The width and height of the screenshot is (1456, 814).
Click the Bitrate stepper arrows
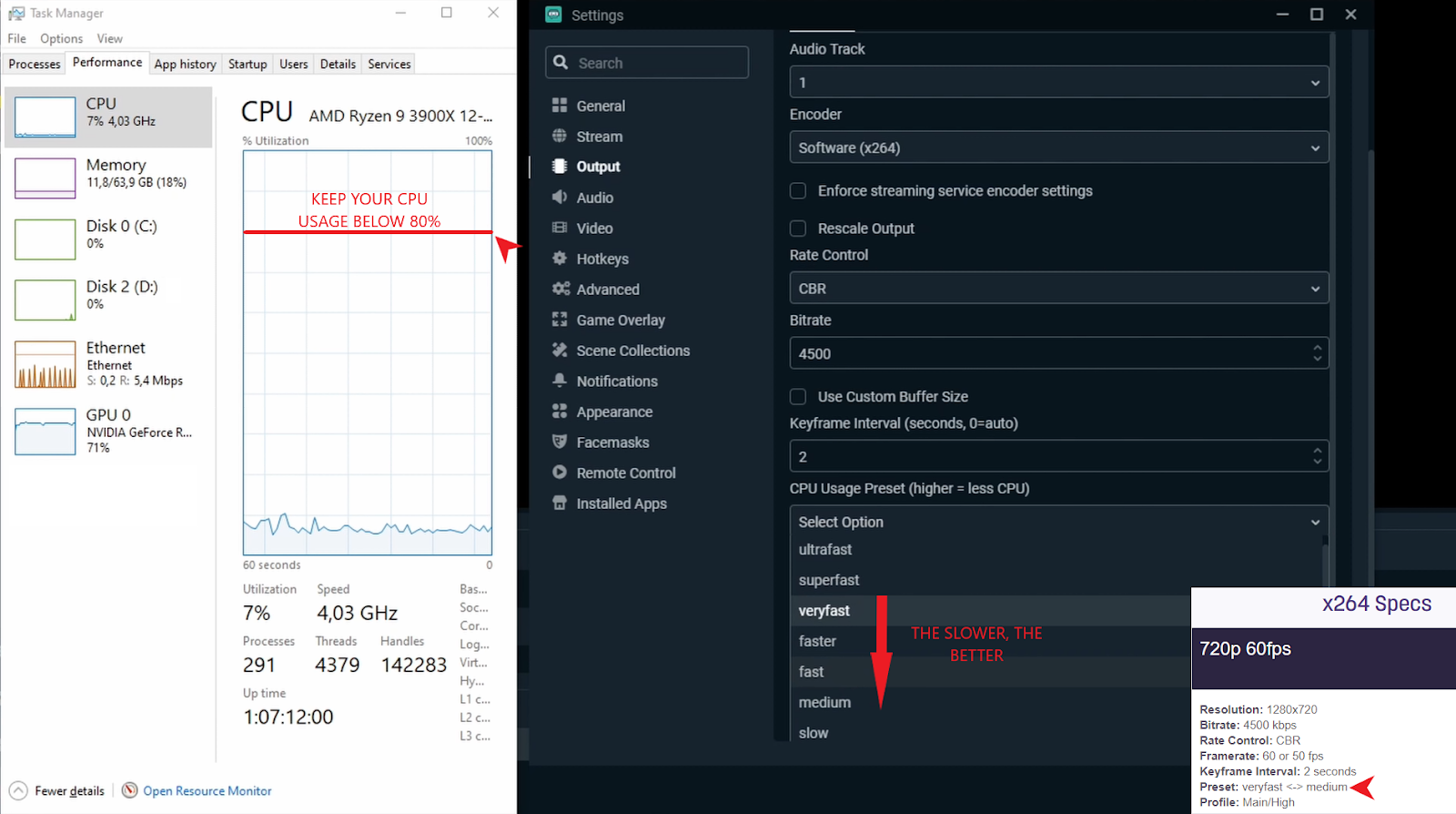point(1317,353)
